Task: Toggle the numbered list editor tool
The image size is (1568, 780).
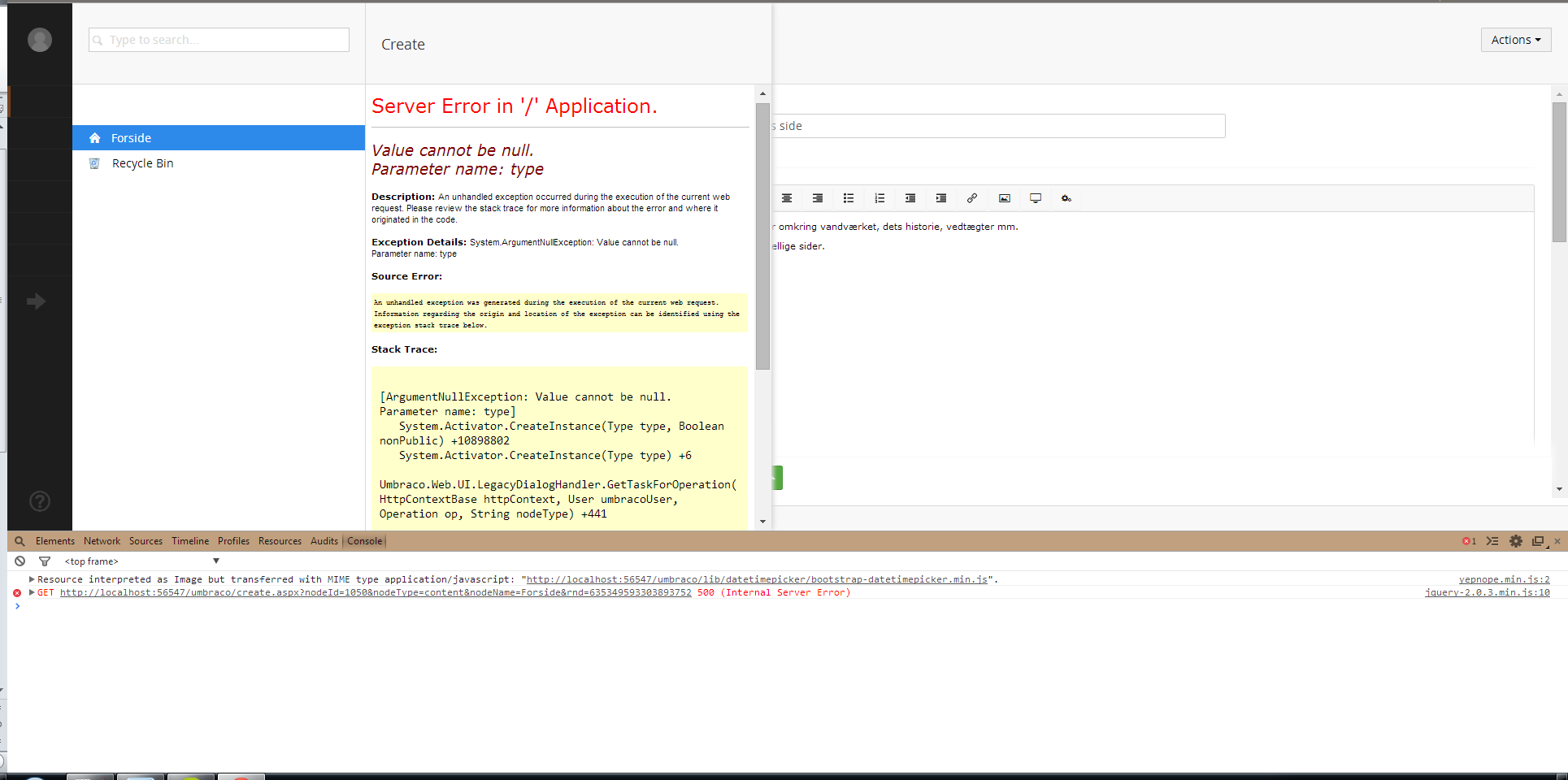Action: (880, 198)
